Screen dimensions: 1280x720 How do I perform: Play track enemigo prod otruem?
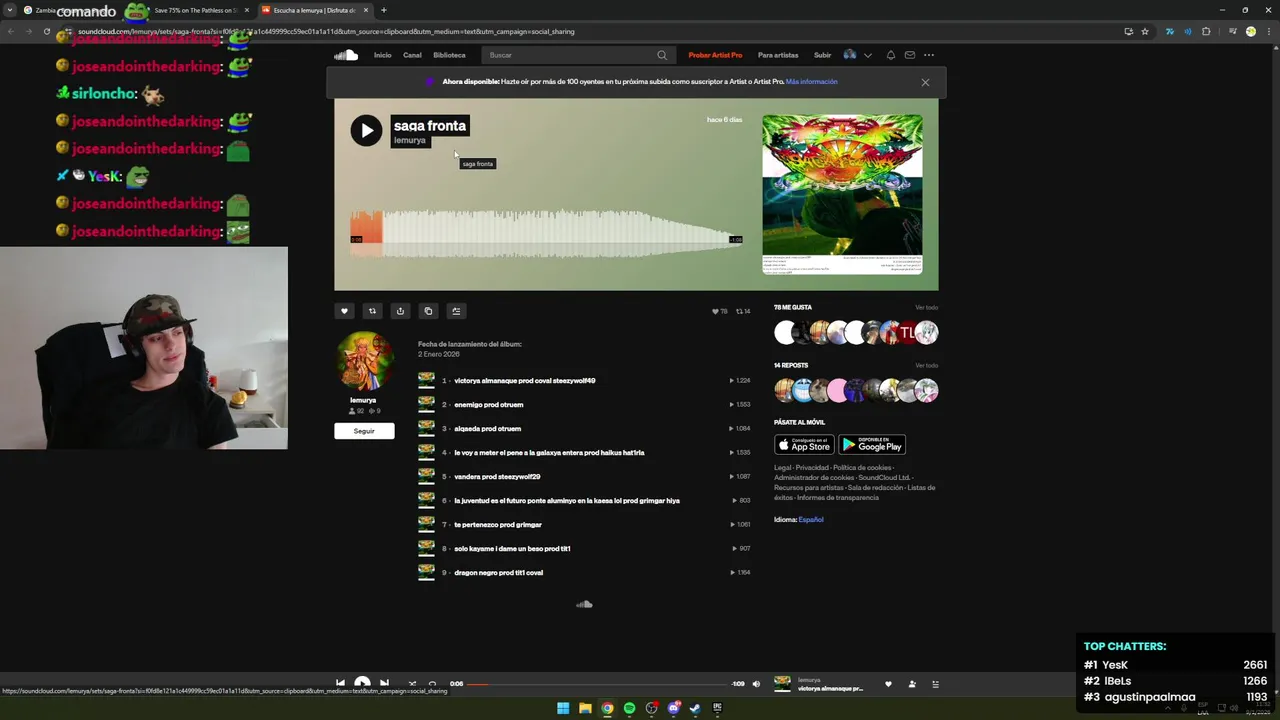[488, 405]
